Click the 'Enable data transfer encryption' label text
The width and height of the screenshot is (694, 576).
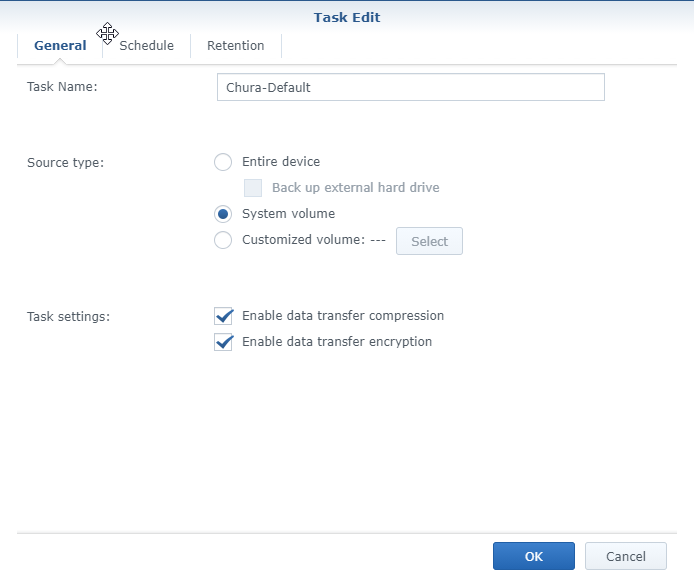[x=337, y=342]
